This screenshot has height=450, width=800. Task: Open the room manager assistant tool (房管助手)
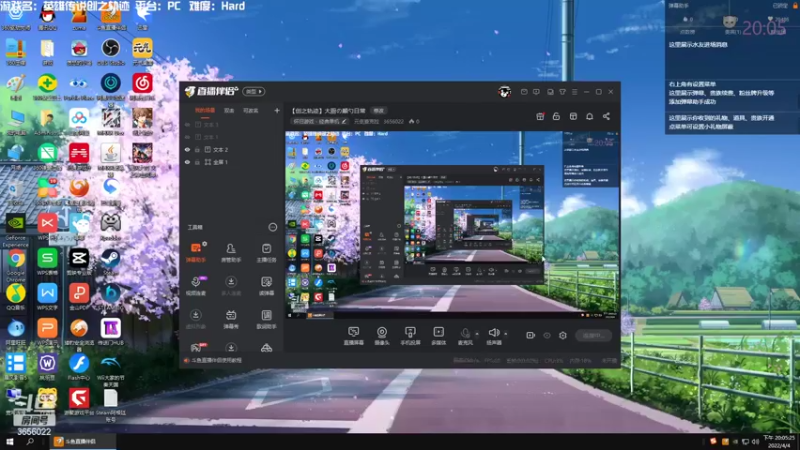tap(231, 252)
